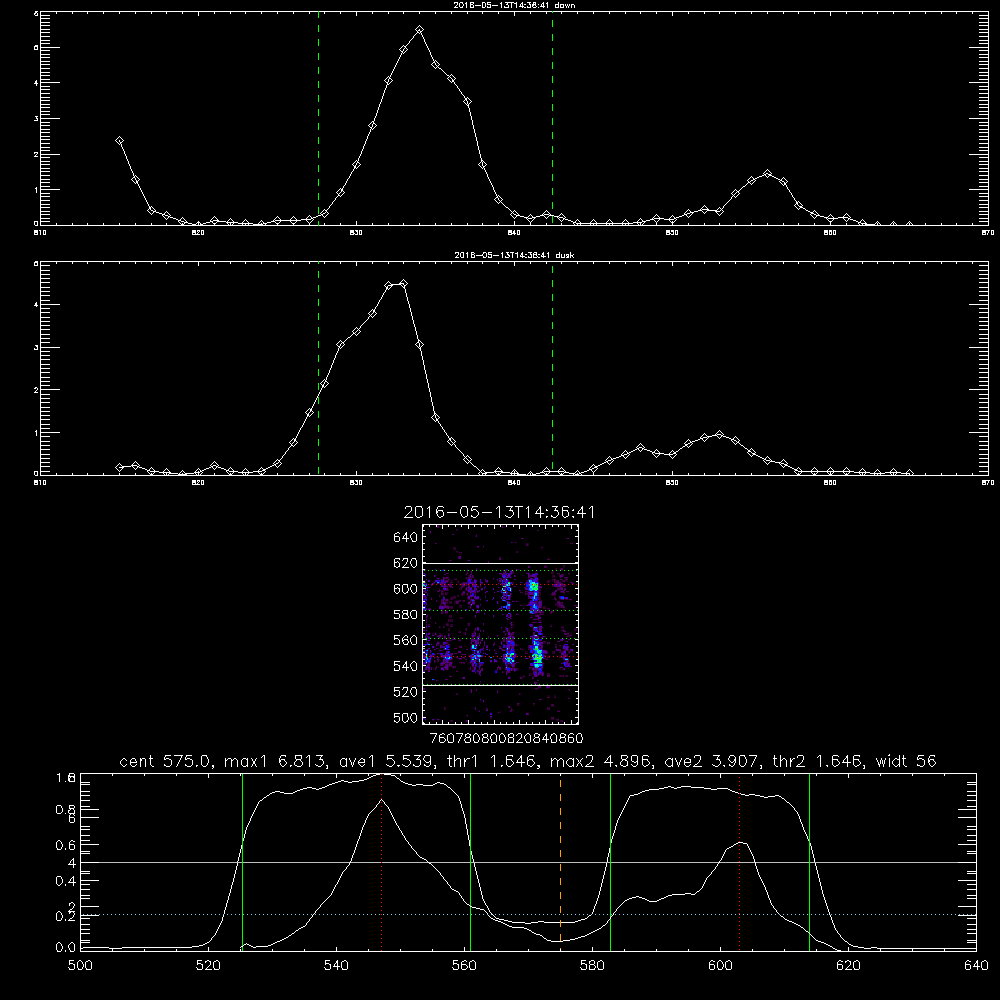The height and width of the screenshot is (1000, 1000).
Task: Click bottom plot x-axis label '600'
Action: point(720,966)
